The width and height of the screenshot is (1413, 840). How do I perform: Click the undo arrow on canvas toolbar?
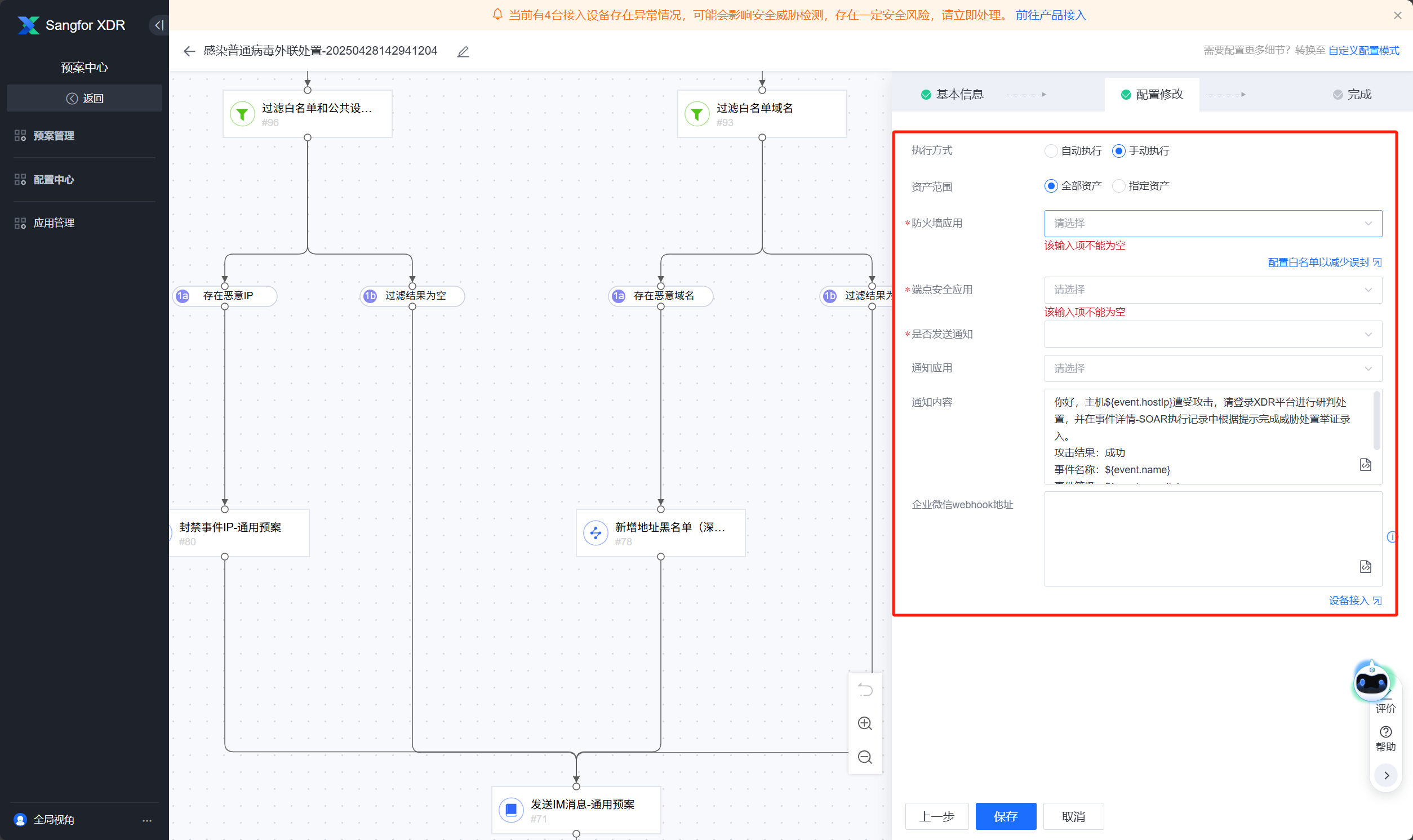point(864,690)
